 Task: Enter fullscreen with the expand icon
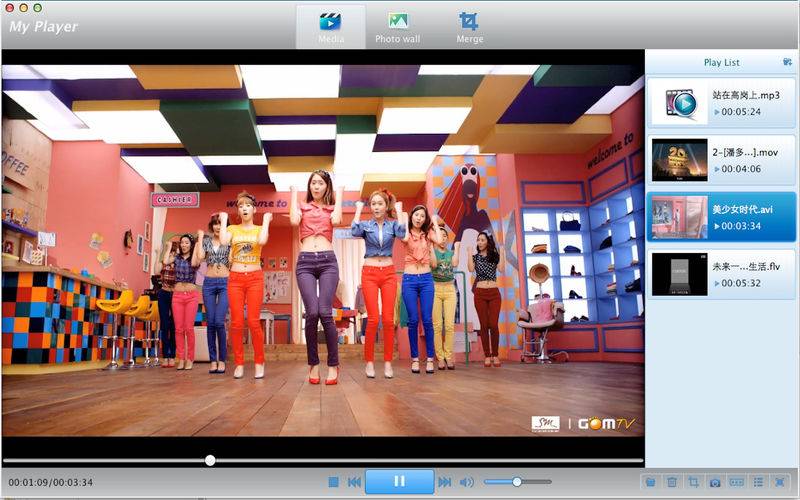point(780,482)
